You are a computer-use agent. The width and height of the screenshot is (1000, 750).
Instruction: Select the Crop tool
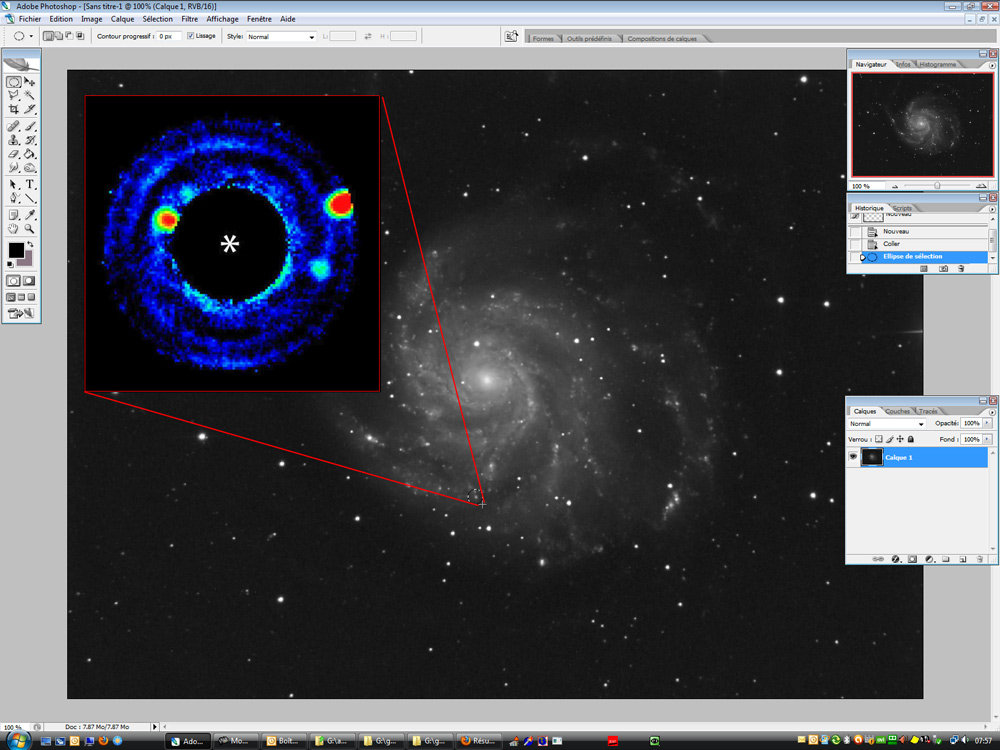point(13,108)
